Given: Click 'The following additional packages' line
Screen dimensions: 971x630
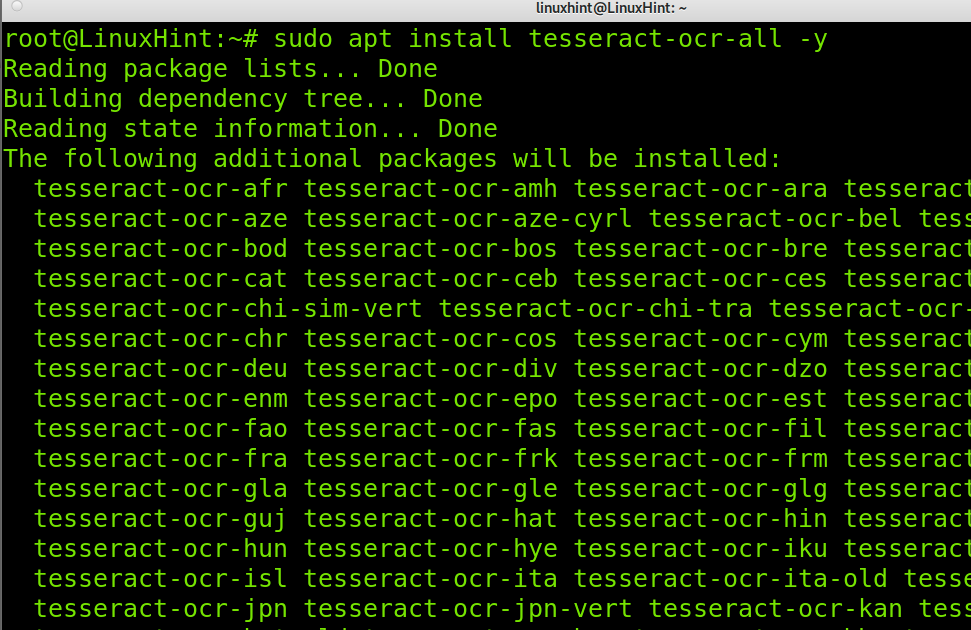Looking at the screenshot, I should pyautogui.click(x=393, y=159).
